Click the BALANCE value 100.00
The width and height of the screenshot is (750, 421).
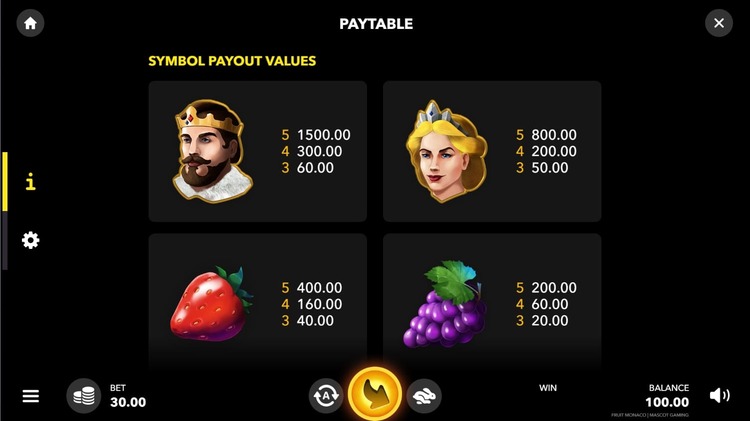667,402
